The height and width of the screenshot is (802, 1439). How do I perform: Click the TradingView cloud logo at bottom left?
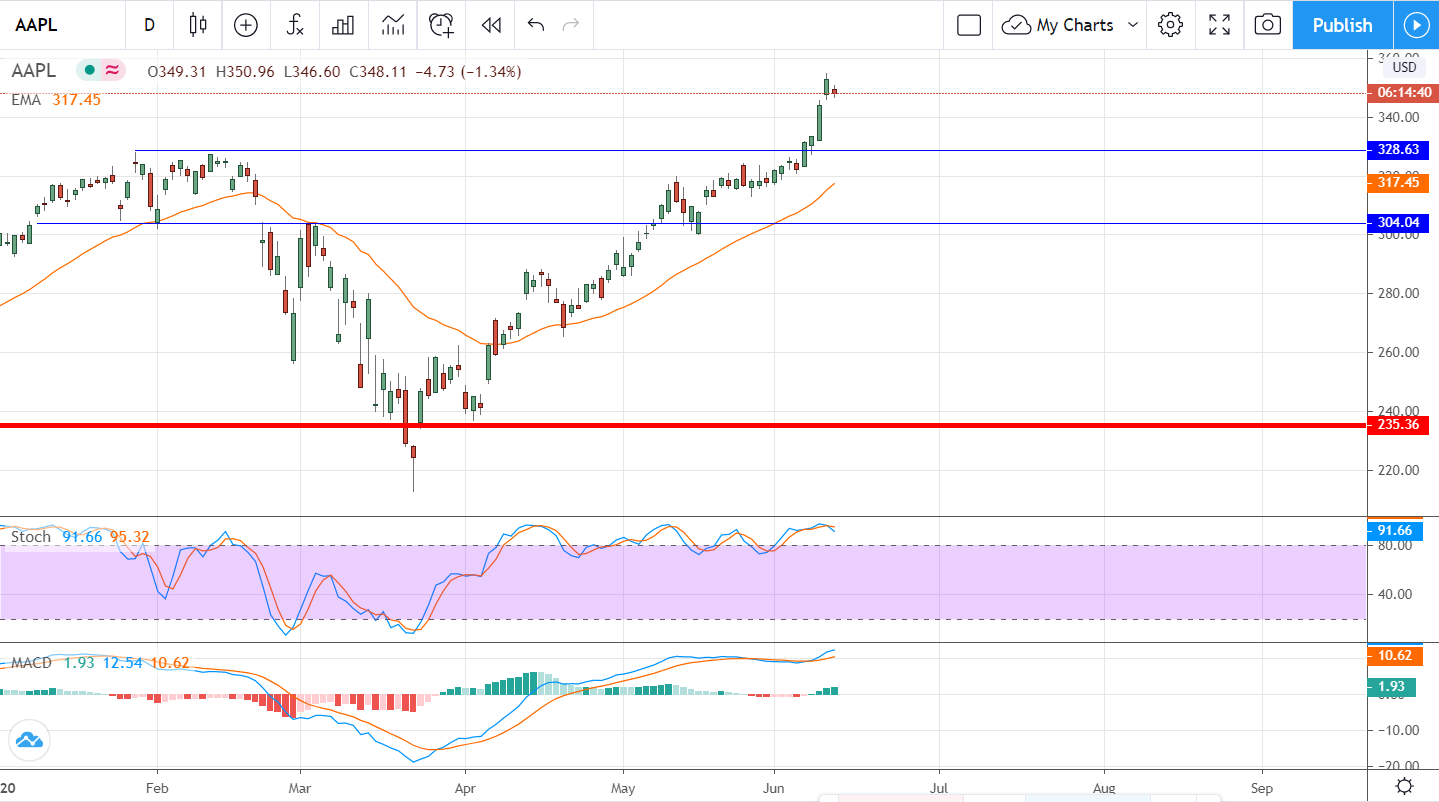tap(29, 741)
